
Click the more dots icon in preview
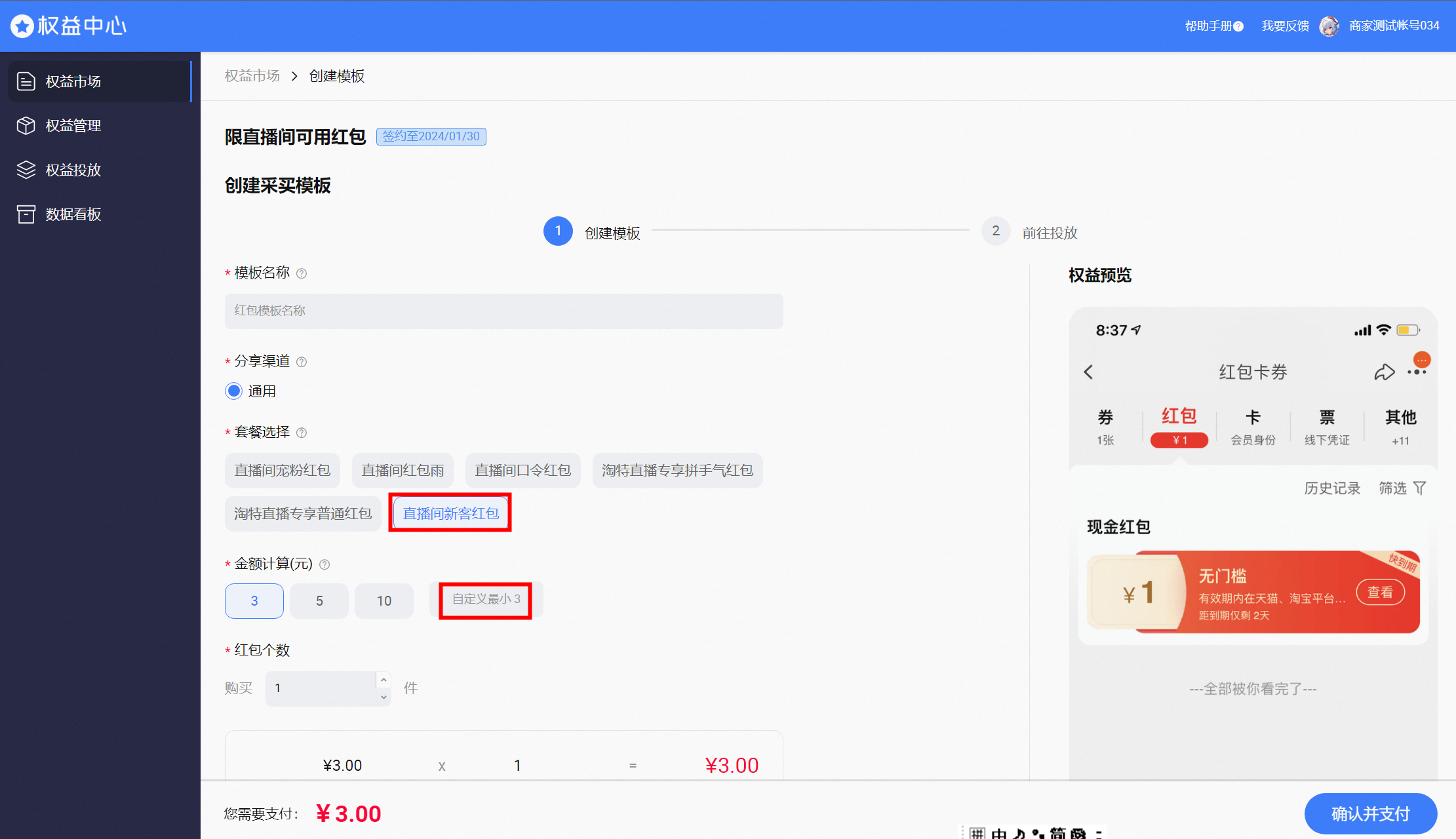coord(1417,372)
